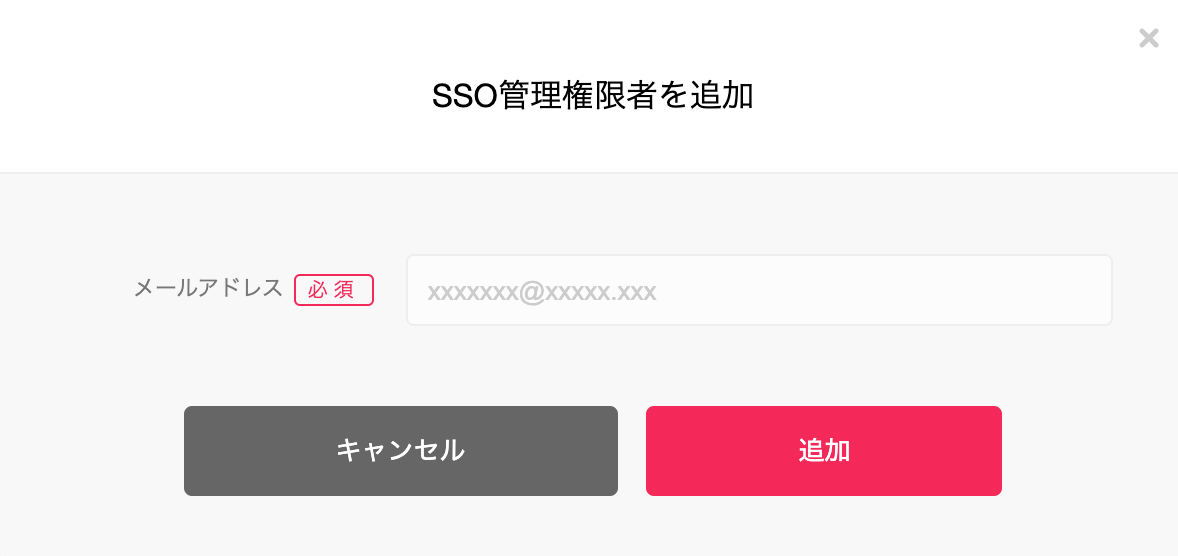Screen dimensions: 1178x556
Task: Hit the dark gray キャンセル button
Action: click(400, 451)
